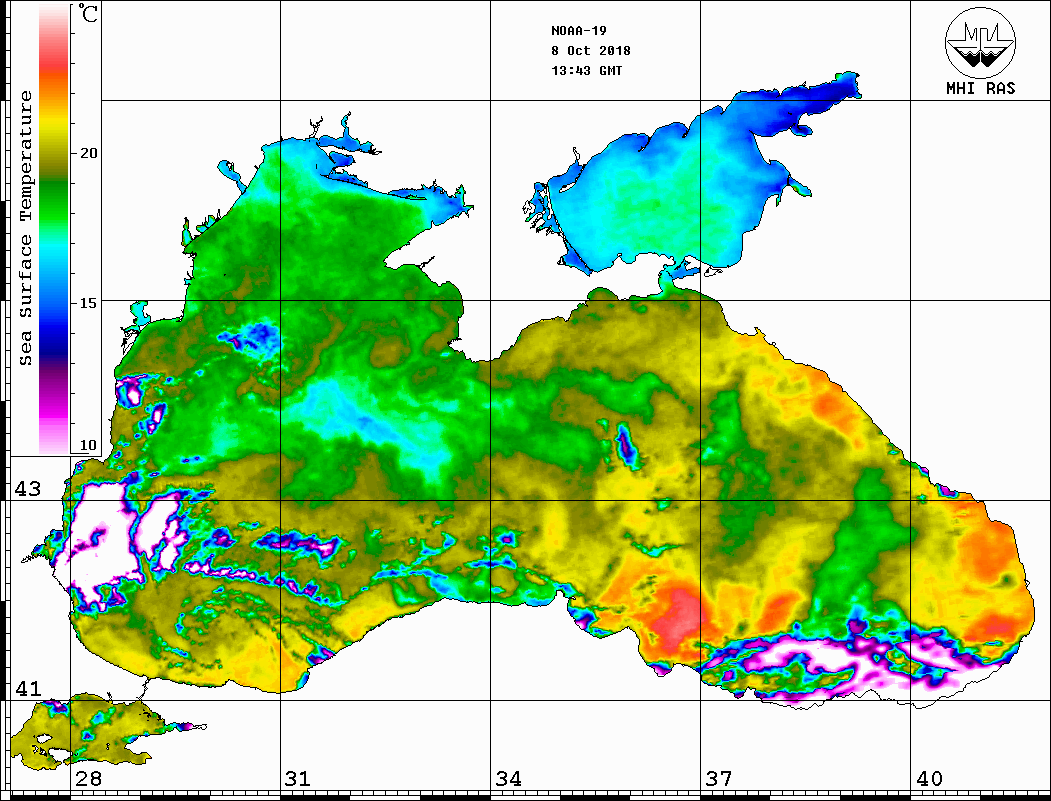Click the '10' tick on temperature scale

point(88,445)
